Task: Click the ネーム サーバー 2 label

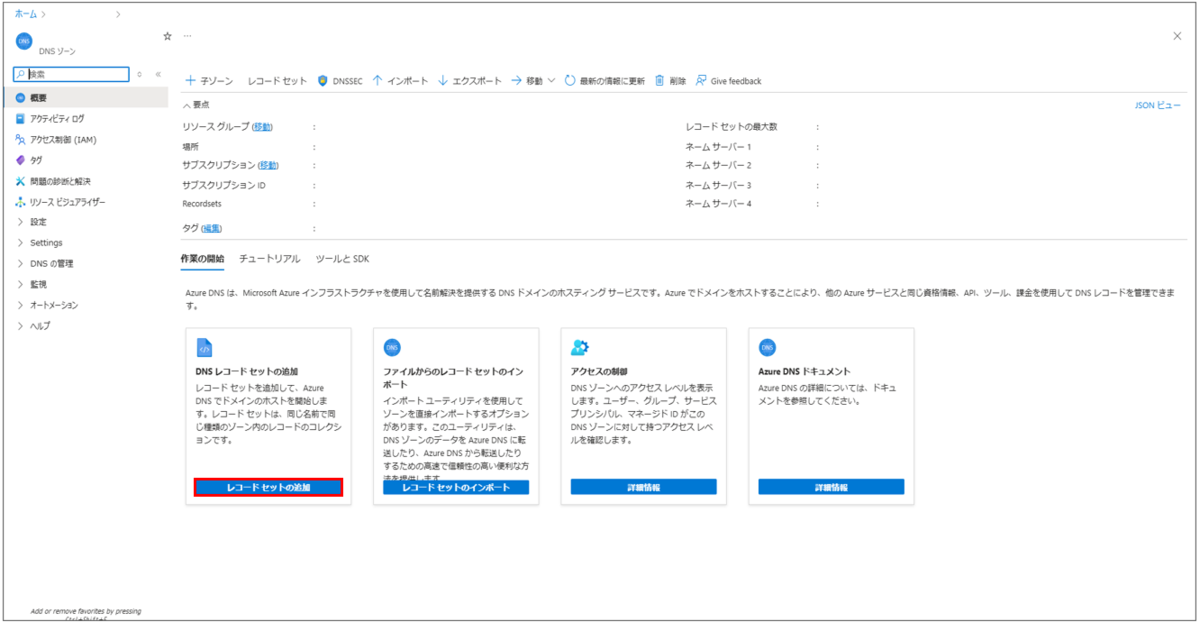Action: click(718, 165)
